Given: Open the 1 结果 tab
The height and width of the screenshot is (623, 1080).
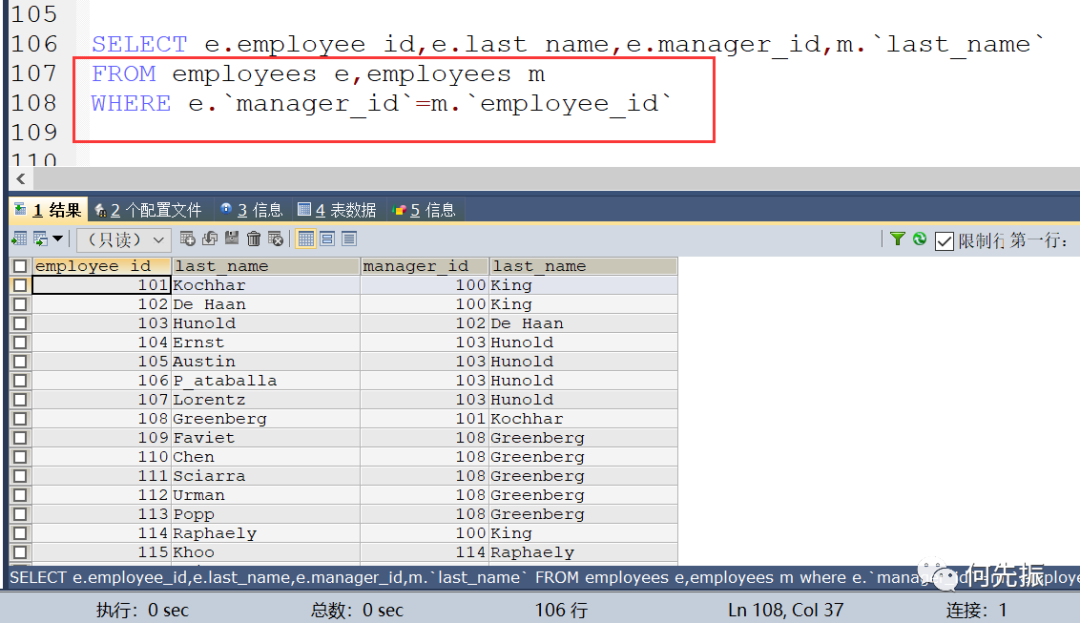Looking at the screenshot, I should pos(48,210).
